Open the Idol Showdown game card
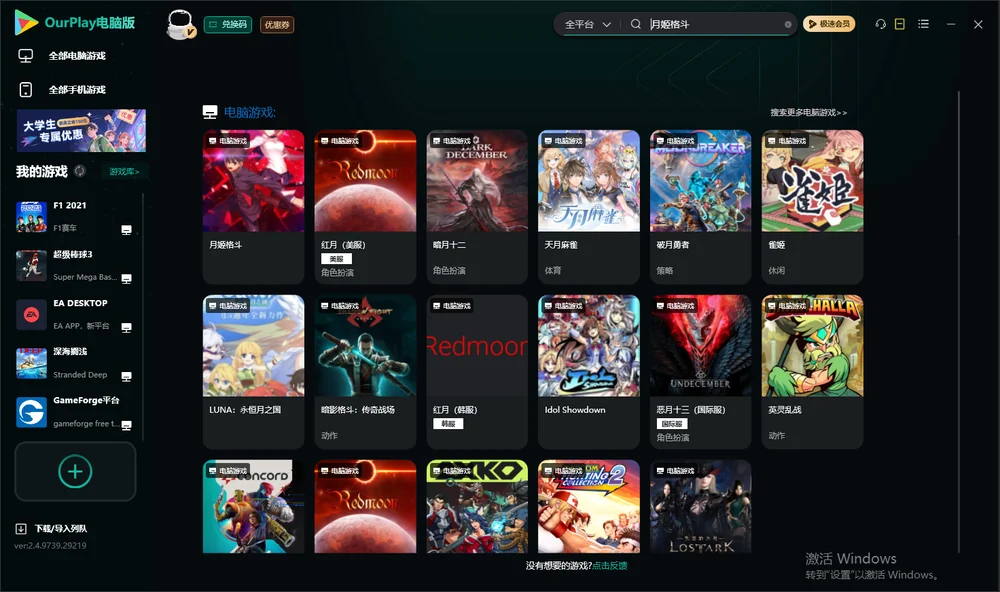Image resolution: width=1000 pixels, height=592 pixels. [589, 372]
